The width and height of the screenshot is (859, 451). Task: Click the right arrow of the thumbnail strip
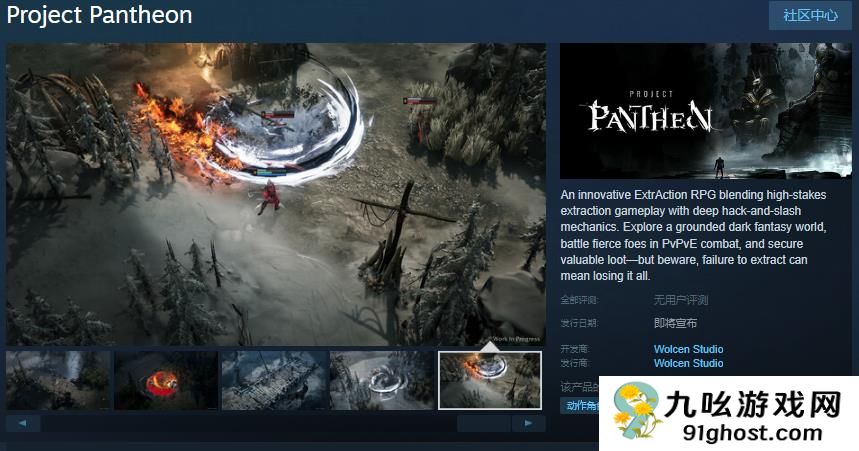point(528,423)
